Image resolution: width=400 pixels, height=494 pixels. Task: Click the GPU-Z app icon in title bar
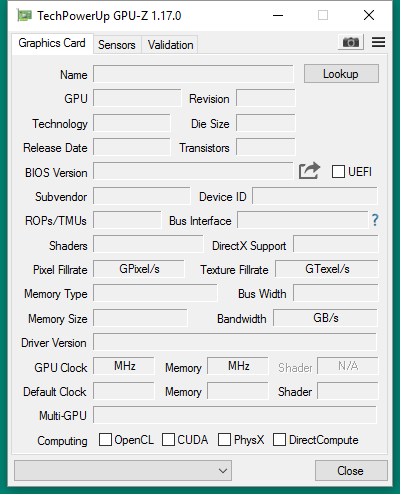24,15
